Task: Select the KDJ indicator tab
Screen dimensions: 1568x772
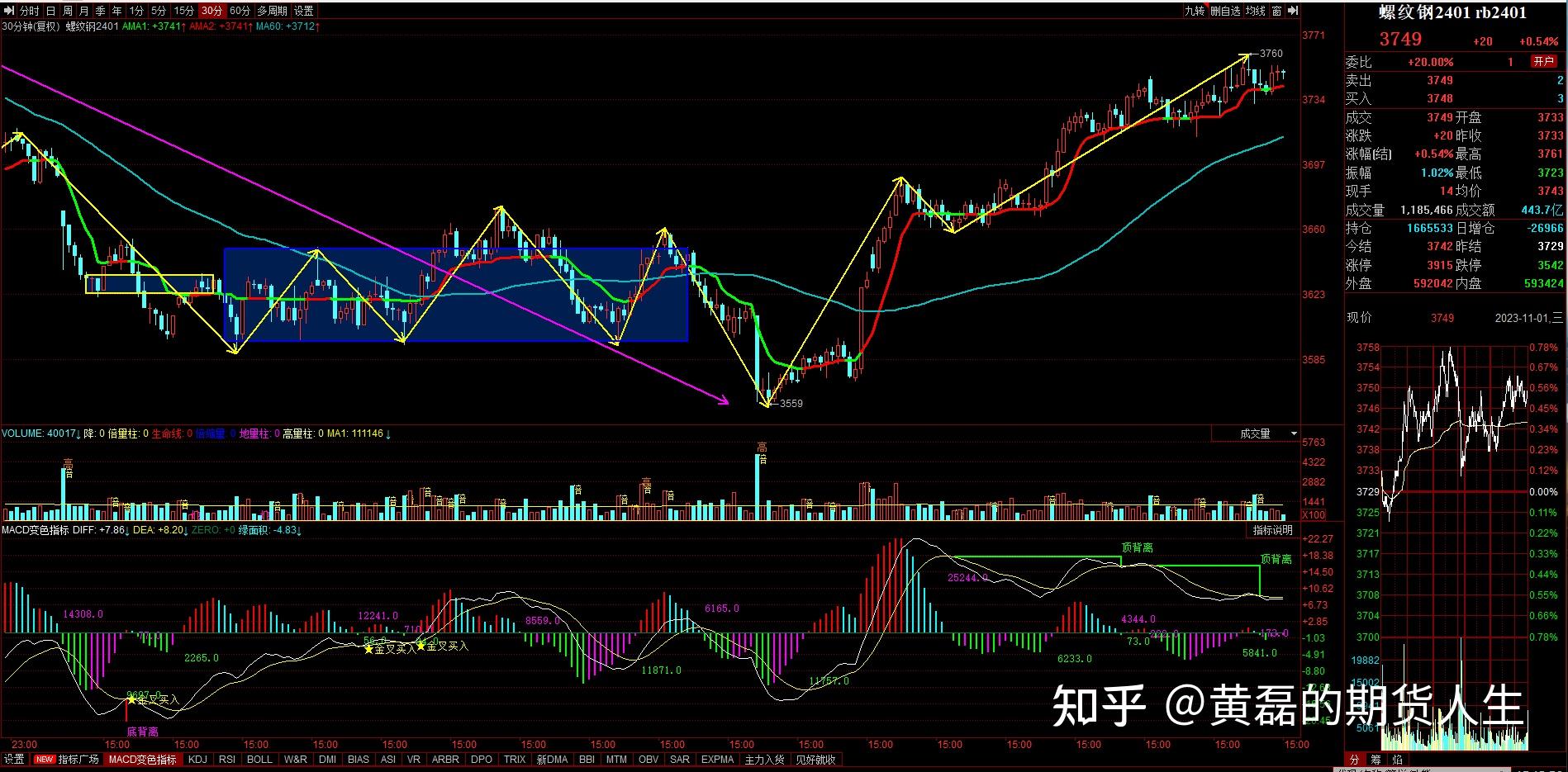Action: 197,759
